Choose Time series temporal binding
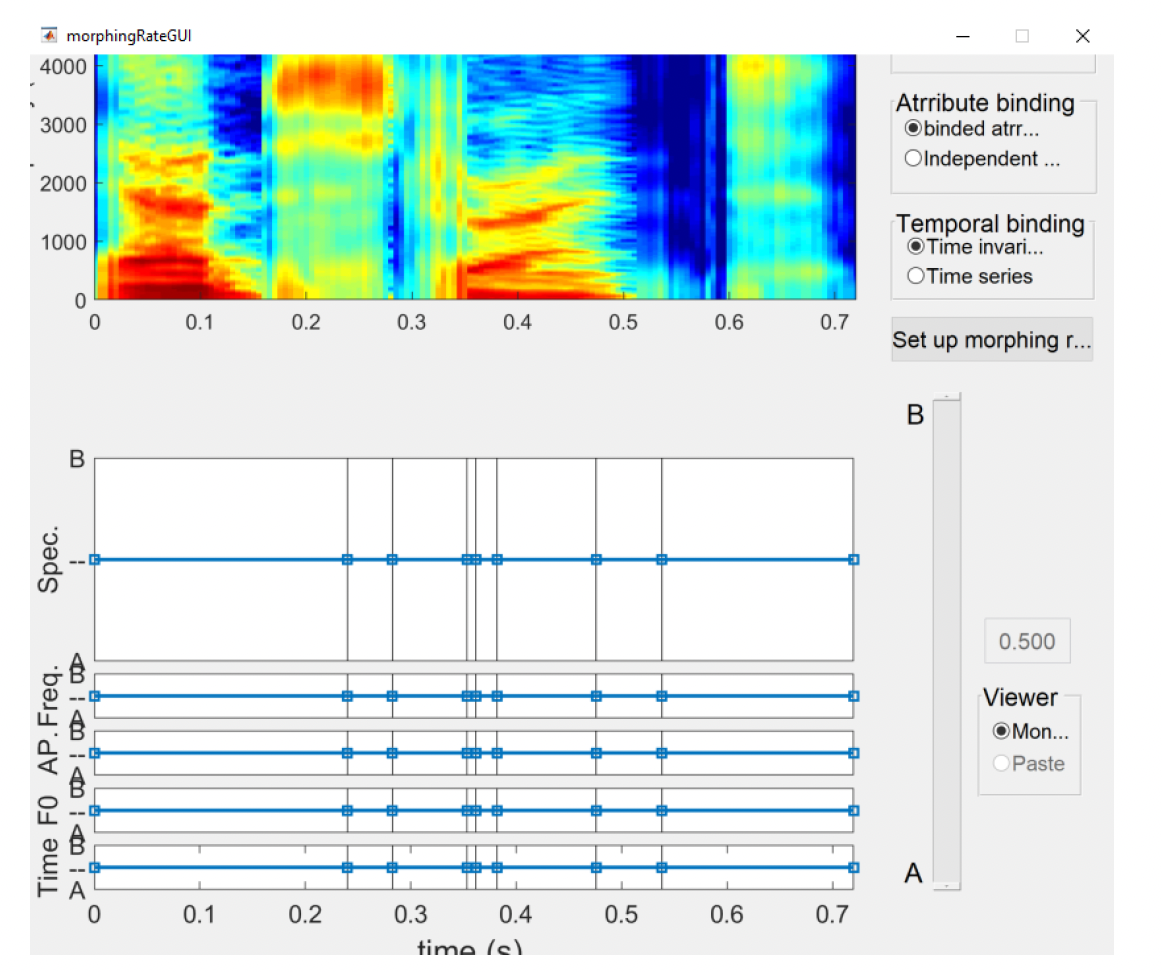 (x=970, y=277)
